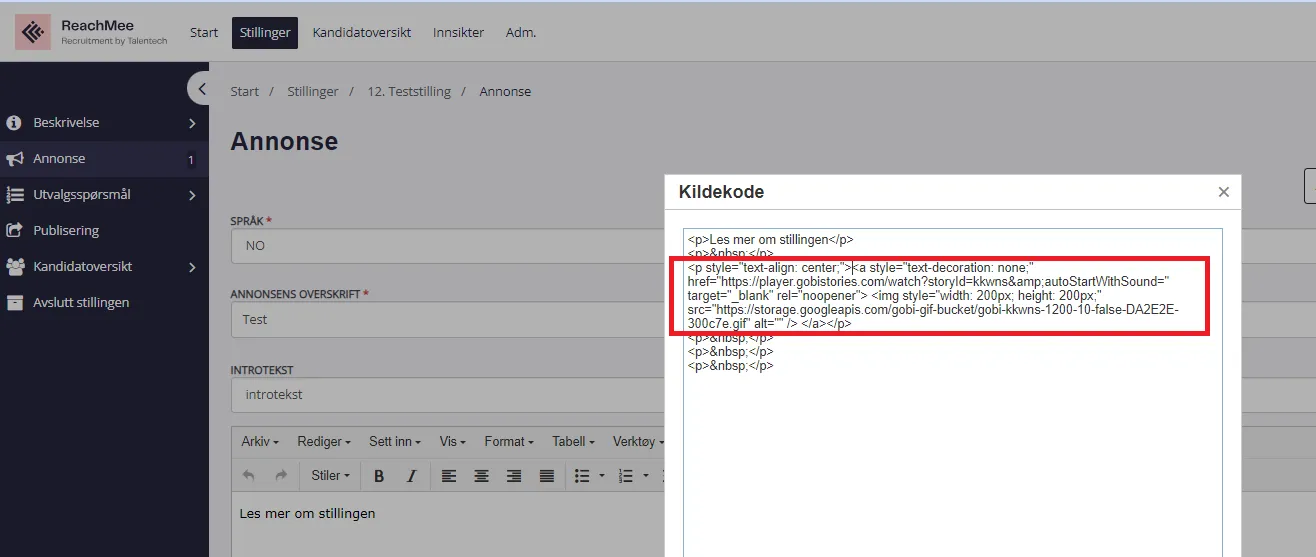
Task: Switch to the Kandidatoversikt top tab
Action: (361, 32)
